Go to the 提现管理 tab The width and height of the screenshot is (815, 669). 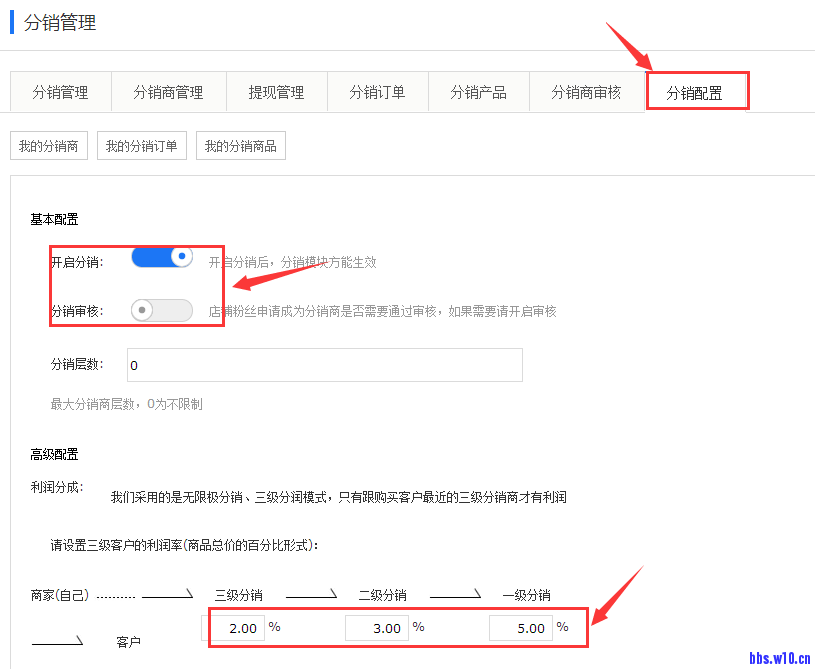pos(276,92)
